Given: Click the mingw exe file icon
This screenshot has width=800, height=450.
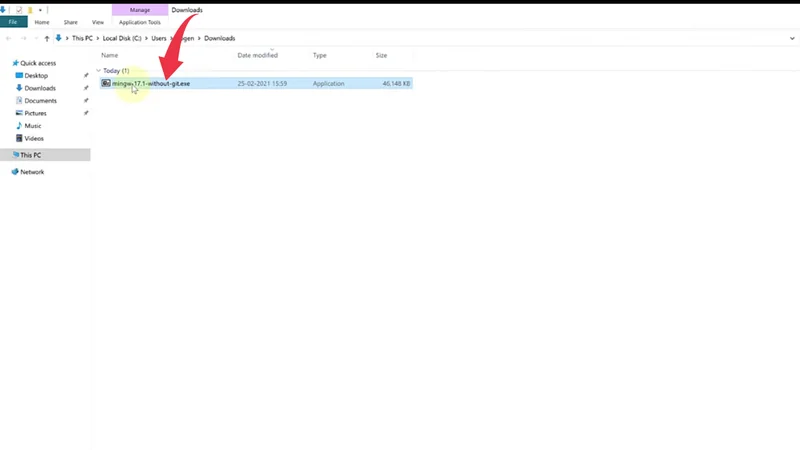Looking at the screenshot, I should tap(106, 83).
